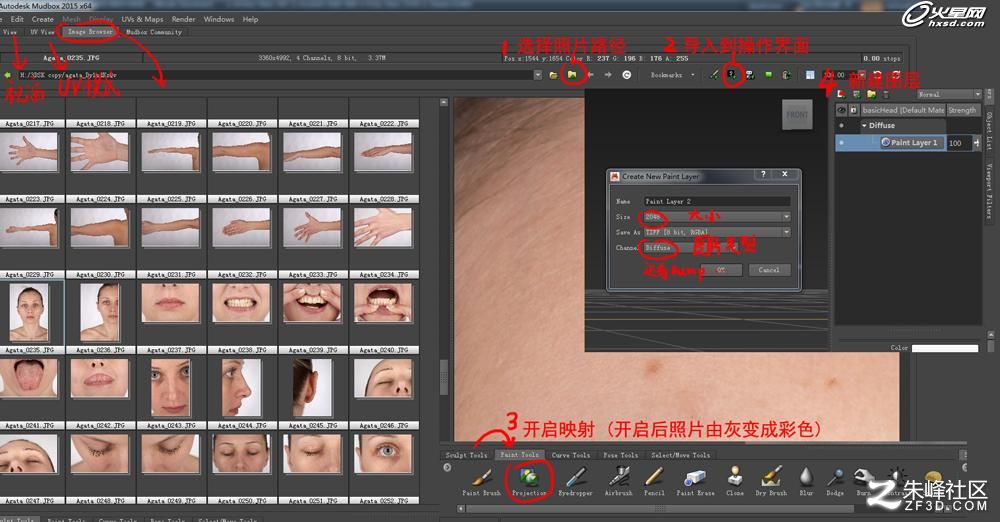Click the new paint layer icon

[x=842, y=94]
